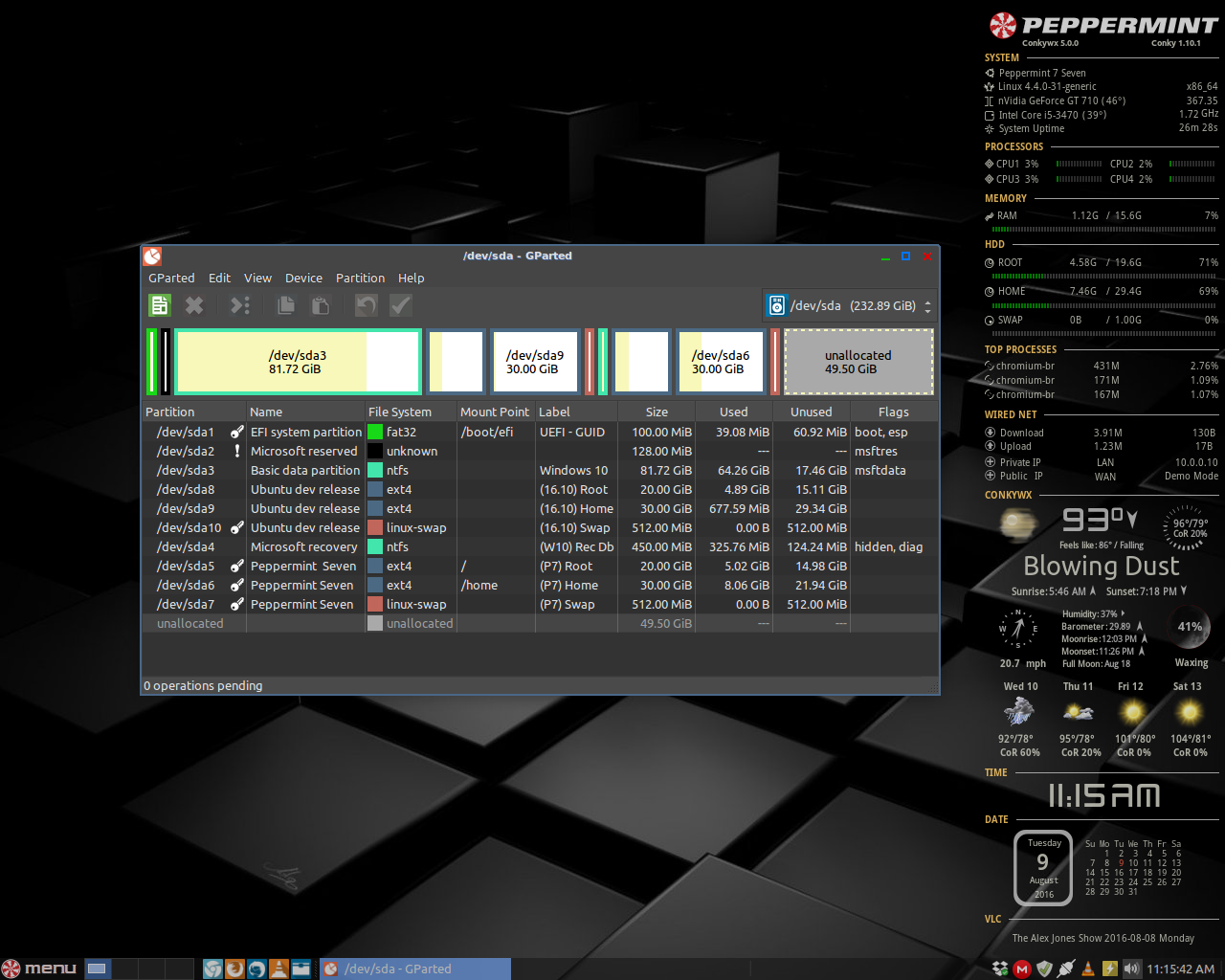
Task: Click the warning icon beside /dev/sda2
Action: tap(236, 451)
